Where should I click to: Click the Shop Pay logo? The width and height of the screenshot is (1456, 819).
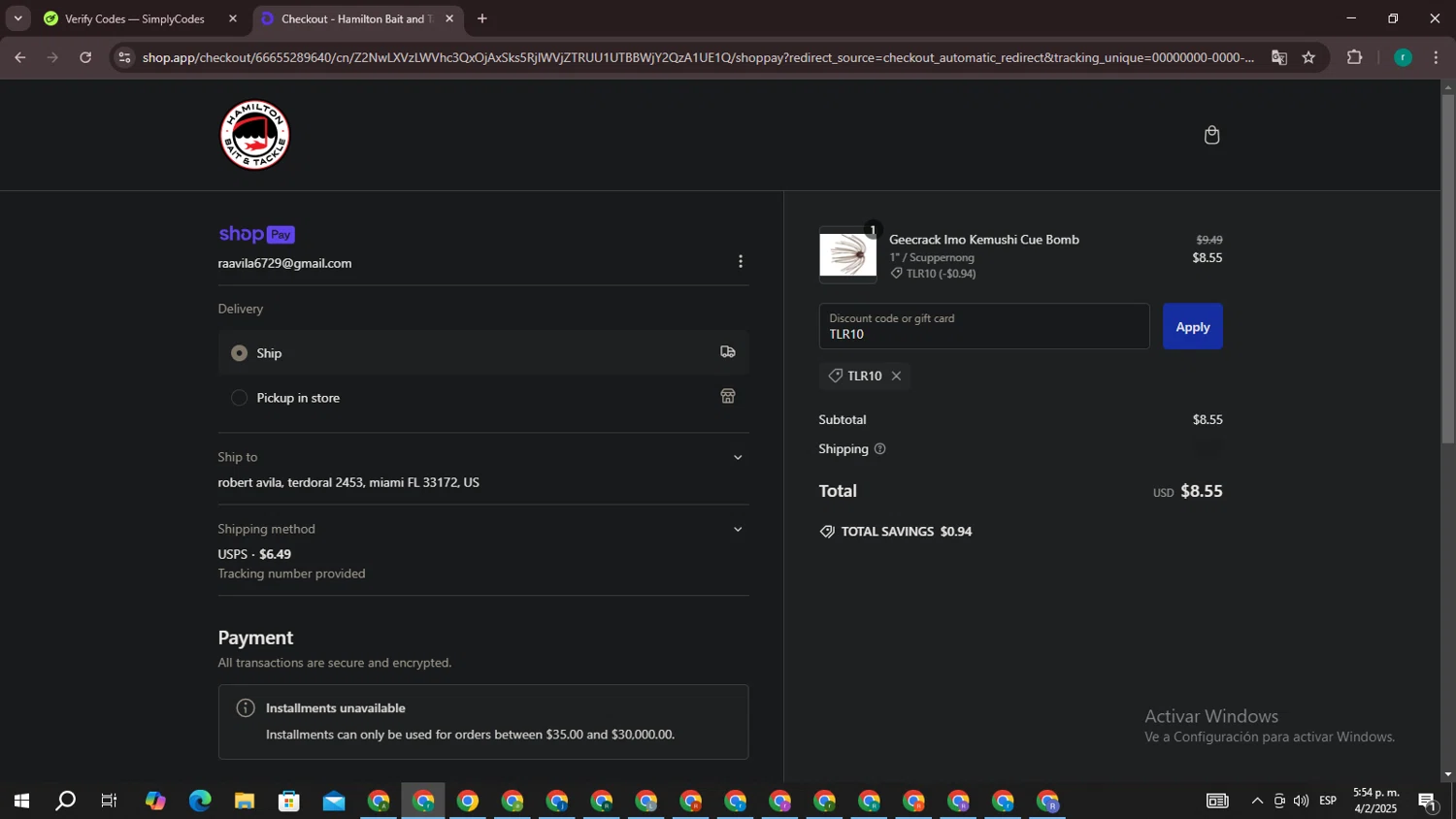tap(256, 234)
